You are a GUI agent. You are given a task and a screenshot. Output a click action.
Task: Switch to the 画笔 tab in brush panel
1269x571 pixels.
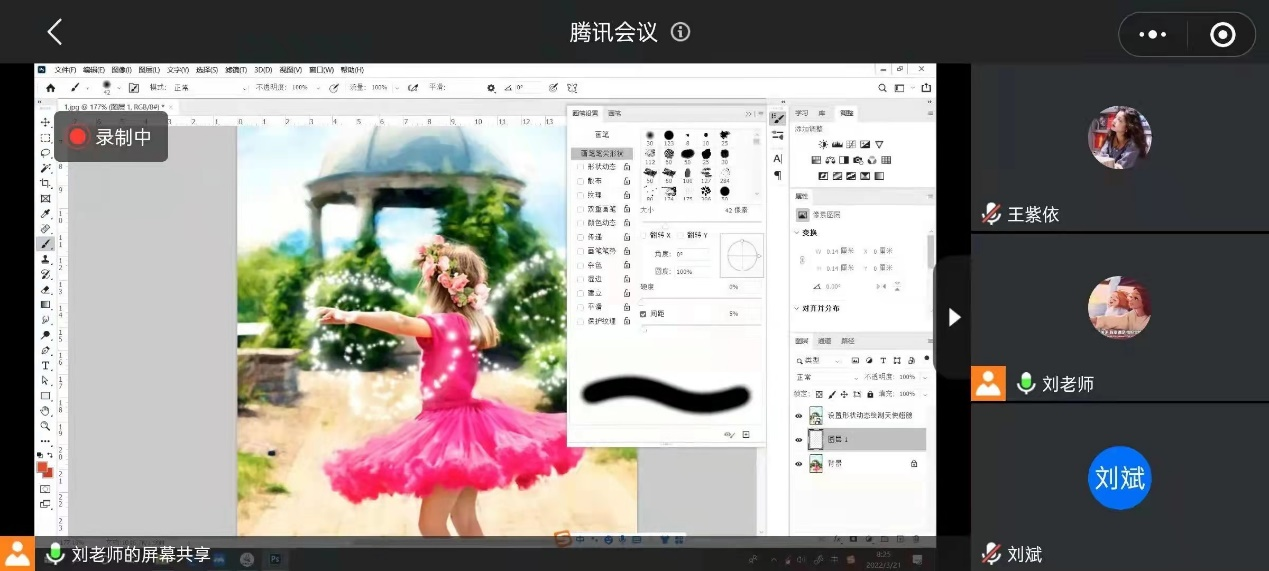point(615,113)
